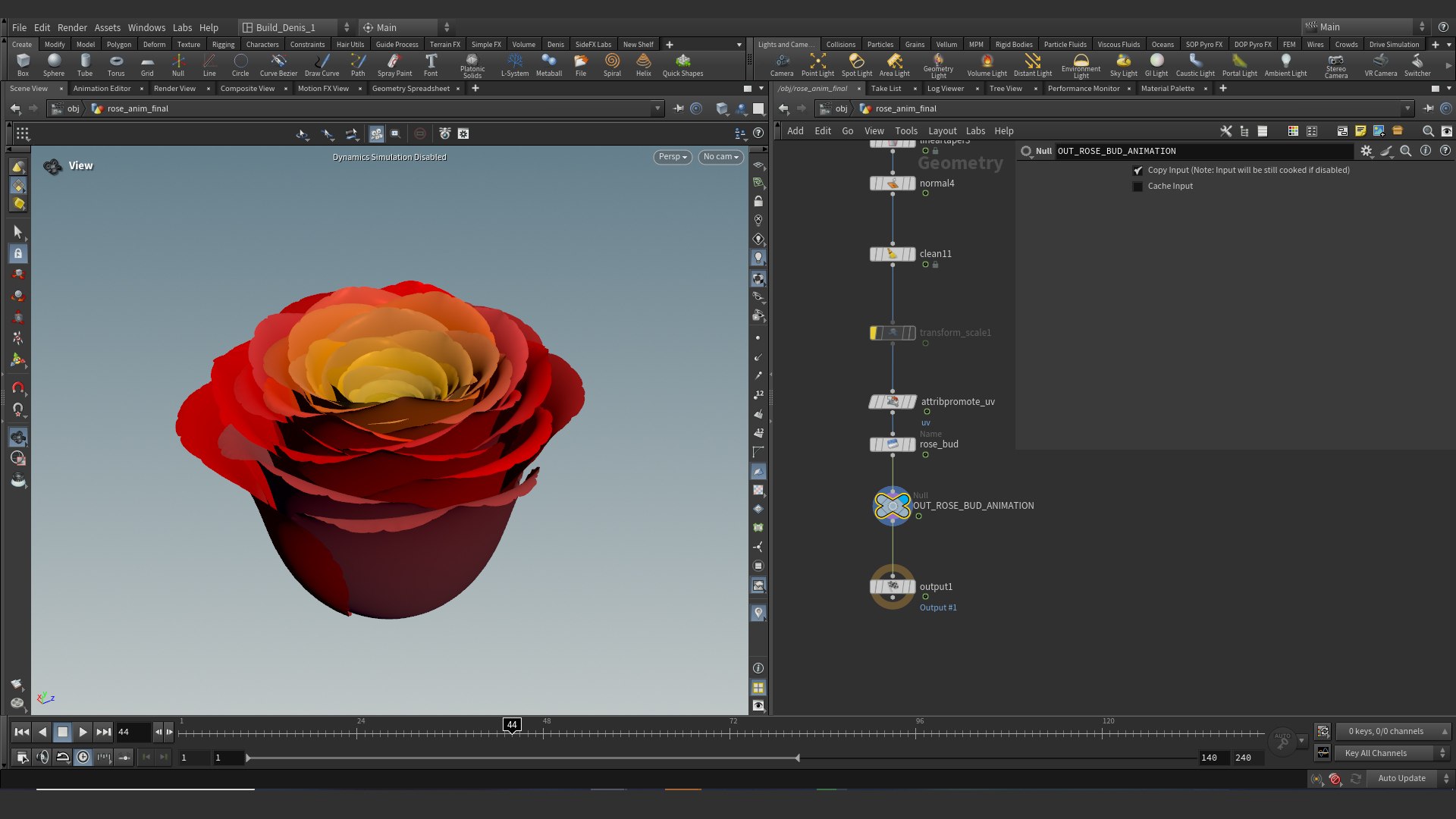Expand the 0 keys, 0/0 channels menu

1394,731
